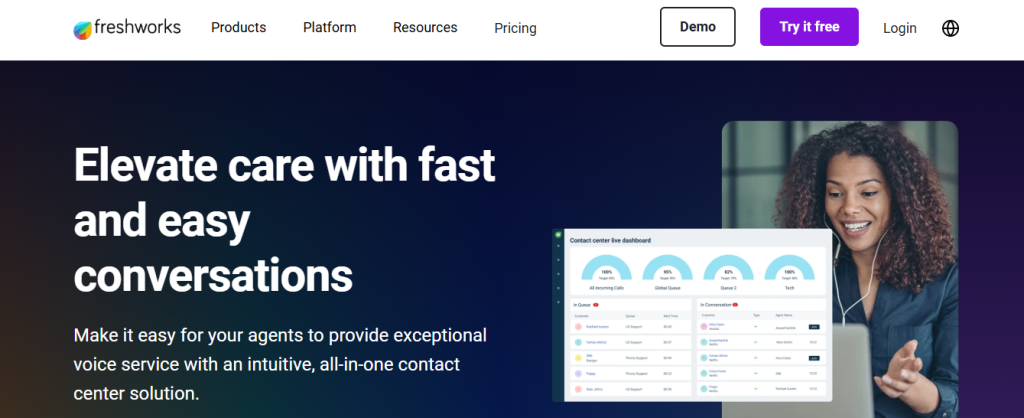The image size is (1024, 418).
Task: Expand the Products menu
Action: (x=239, y=28)
